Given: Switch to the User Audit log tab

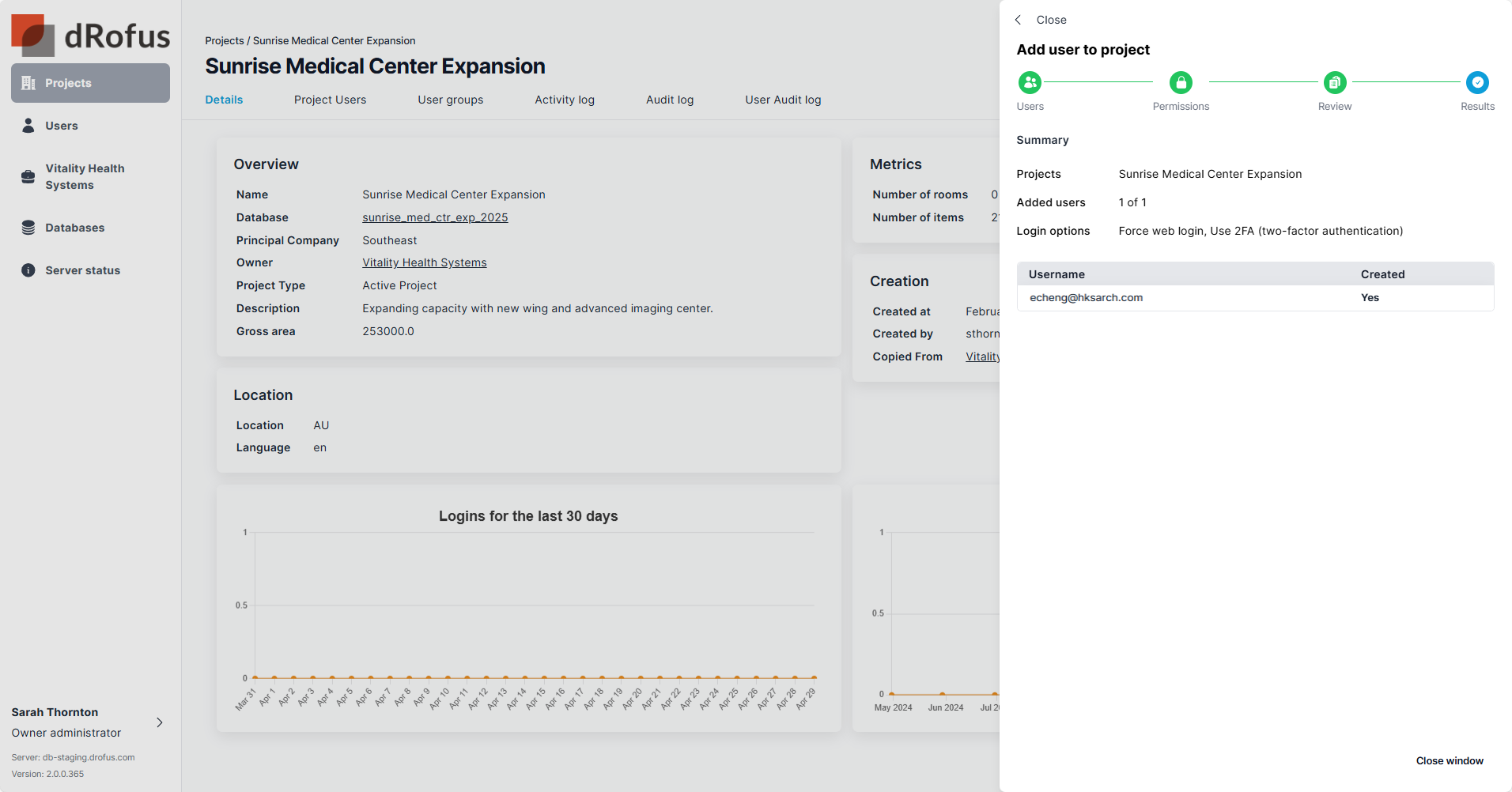Looking at the screenshot, I should point(783,100).
